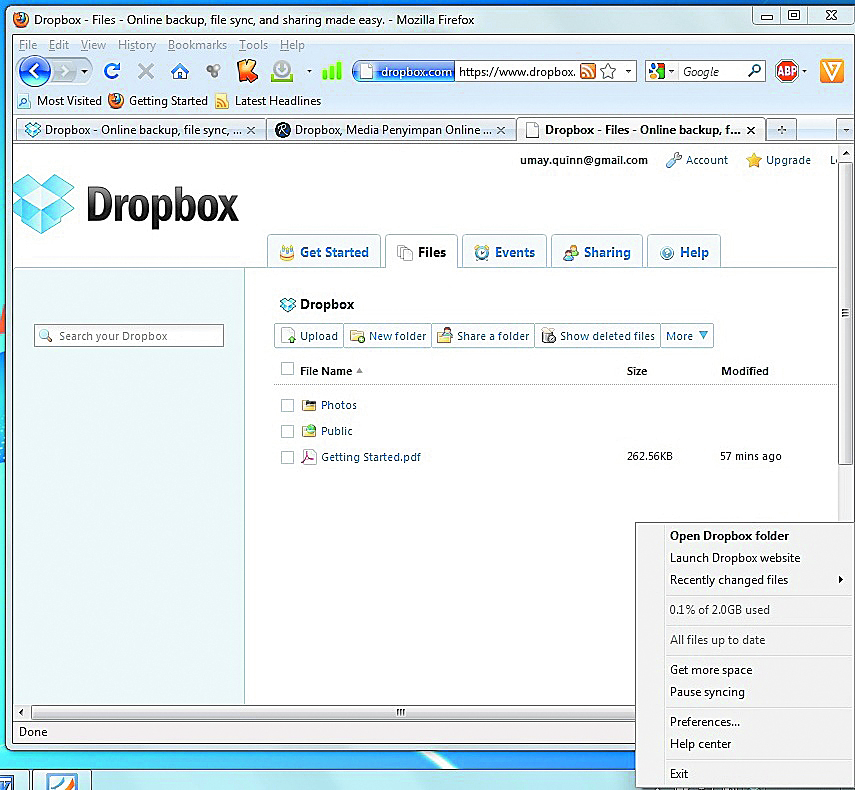Reload the page with the refresh icon
Viewport: 855px width, 790px height.
coord(112,71)
